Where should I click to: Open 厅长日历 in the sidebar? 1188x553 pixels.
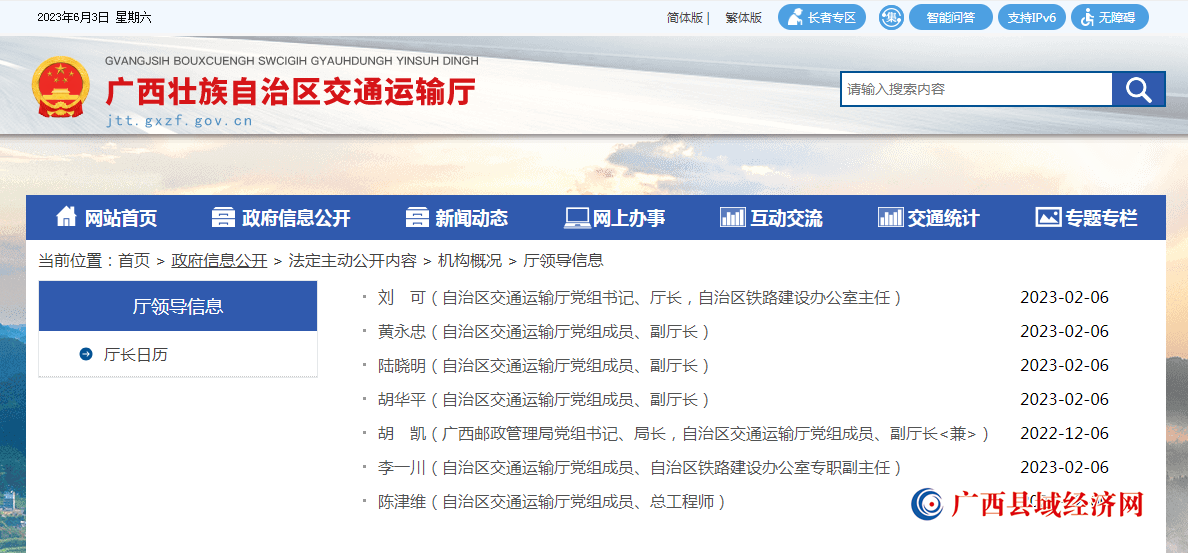coord(136,354)
